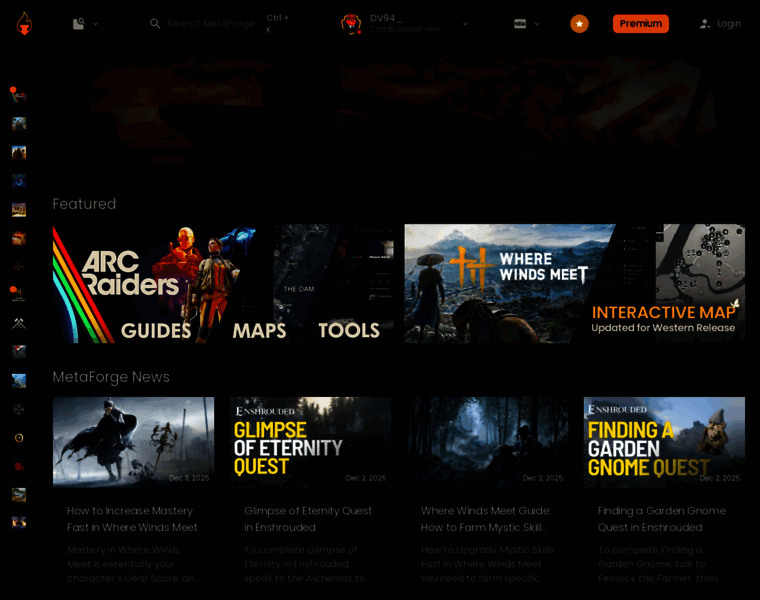Select the crossed pickaxes sidebar icon
Screen dimensions: 760x600
pyautogui.click(x=19, y=323)
